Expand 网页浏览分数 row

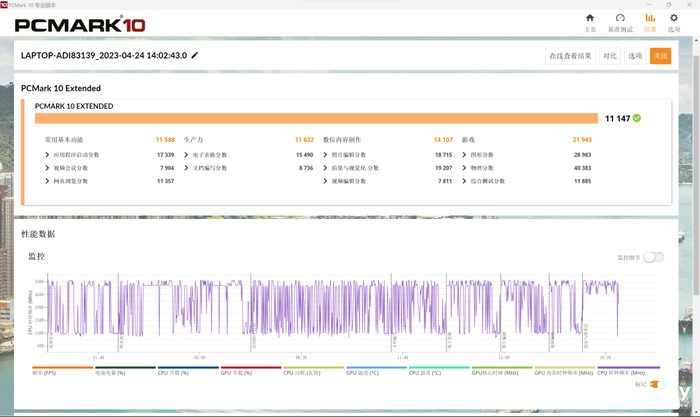pos(47,181)
